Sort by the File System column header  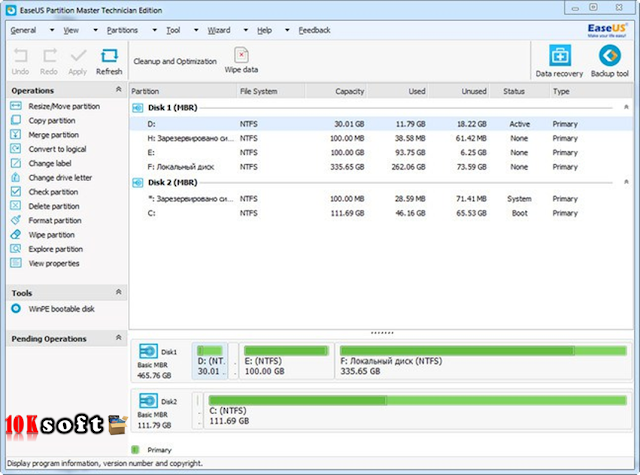(x=271, y=91)
